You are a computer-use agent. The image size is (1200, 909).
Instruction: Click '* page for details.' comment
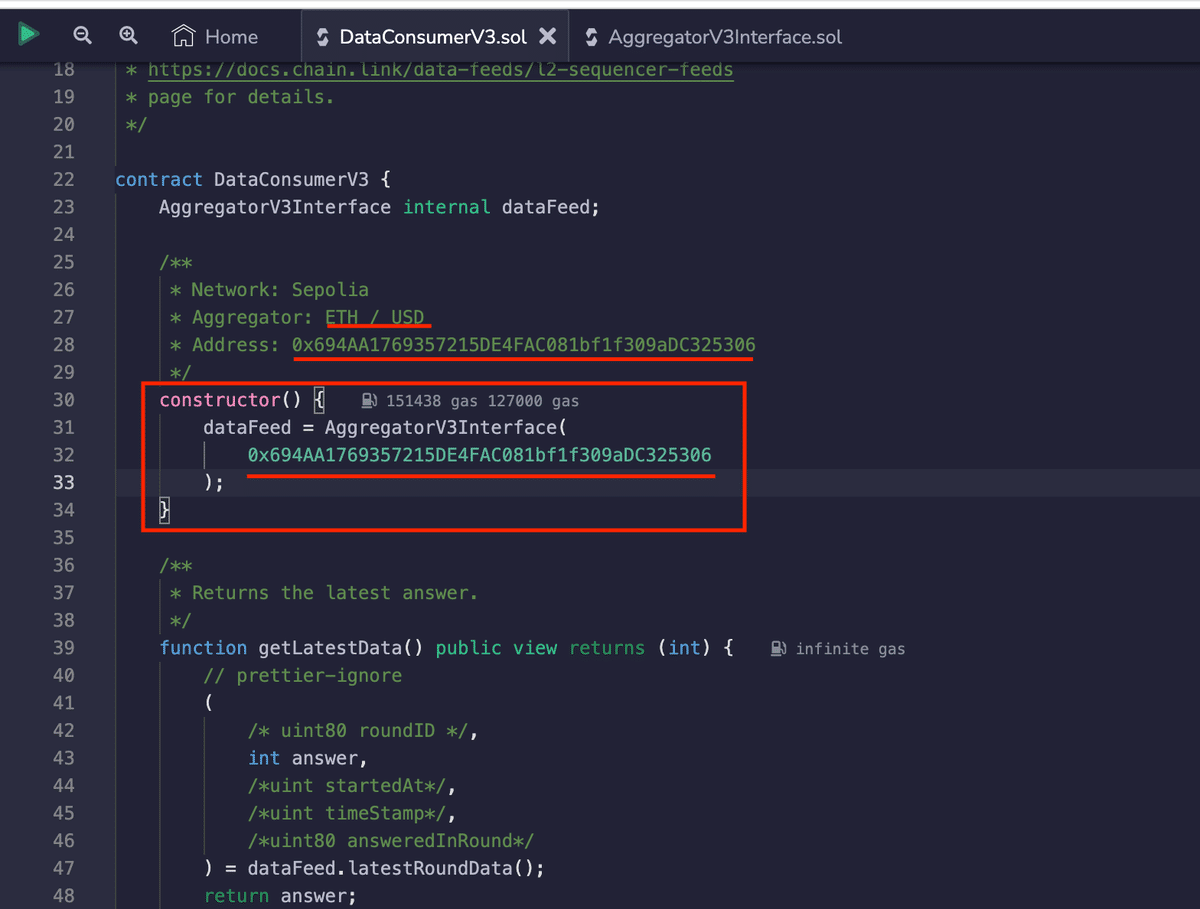click(230, 97)
